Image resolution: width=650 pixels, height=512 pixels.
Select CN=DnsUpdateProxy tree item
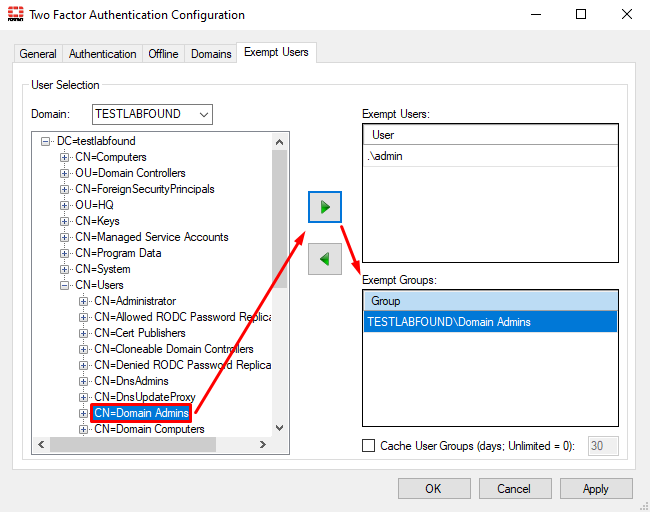145,397
